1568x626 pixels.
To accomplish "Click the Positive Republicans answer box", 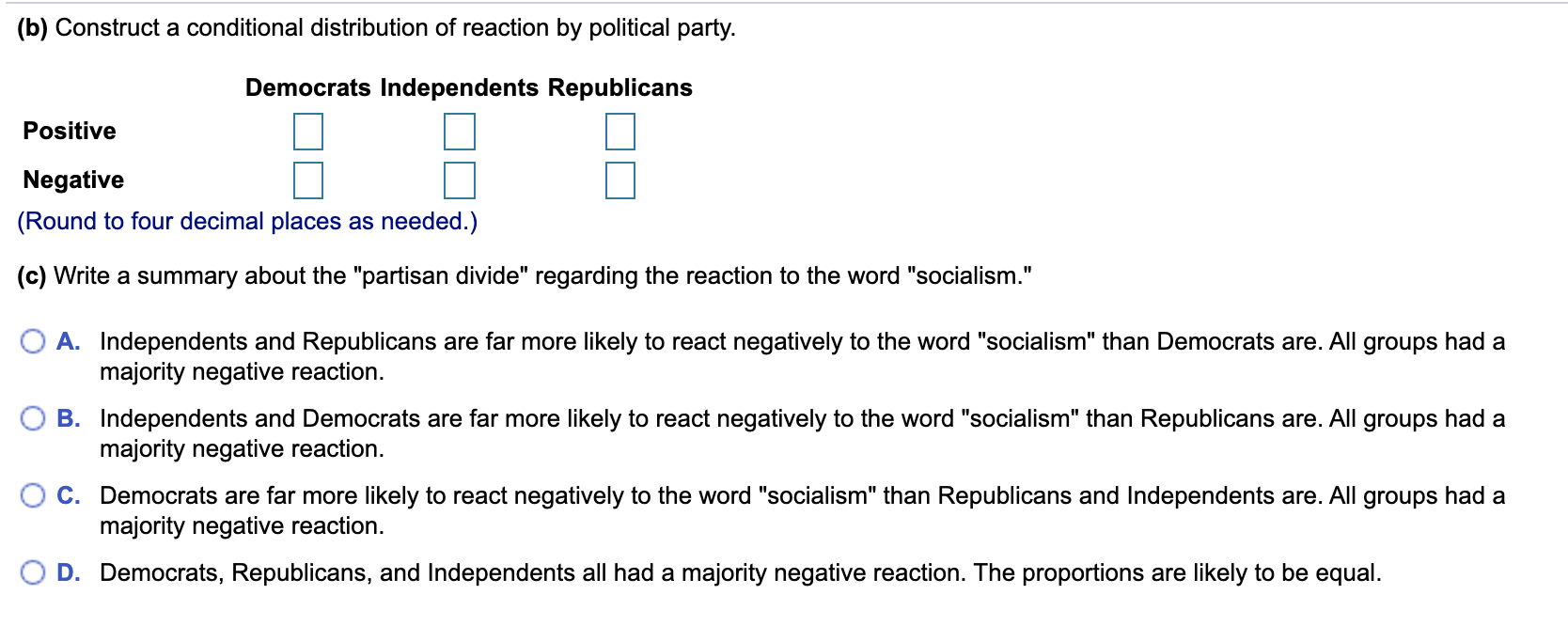I will (x=620, y=132).
